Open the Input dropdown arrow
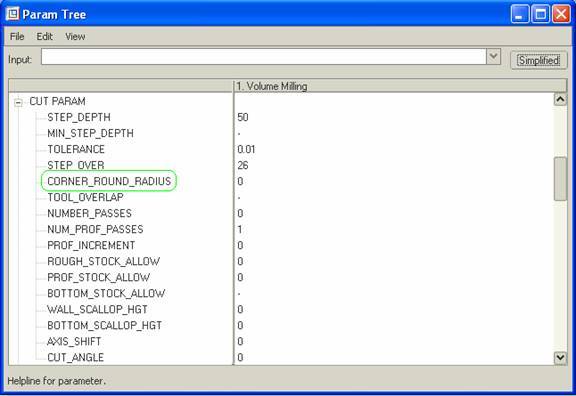Screen dimensions: 576x396 (x=493, y=57)
